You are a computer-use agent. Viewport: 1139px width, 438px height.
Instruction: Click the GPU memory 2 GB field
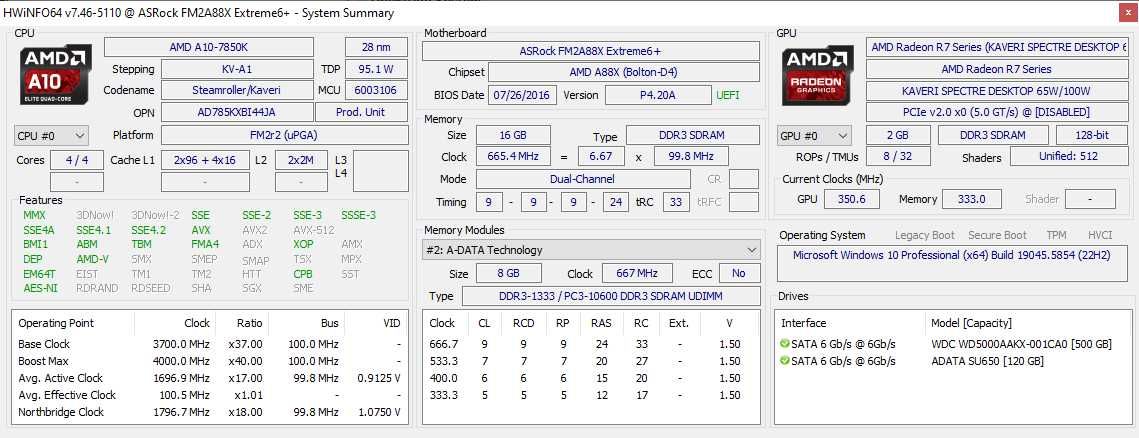(898, 135)
